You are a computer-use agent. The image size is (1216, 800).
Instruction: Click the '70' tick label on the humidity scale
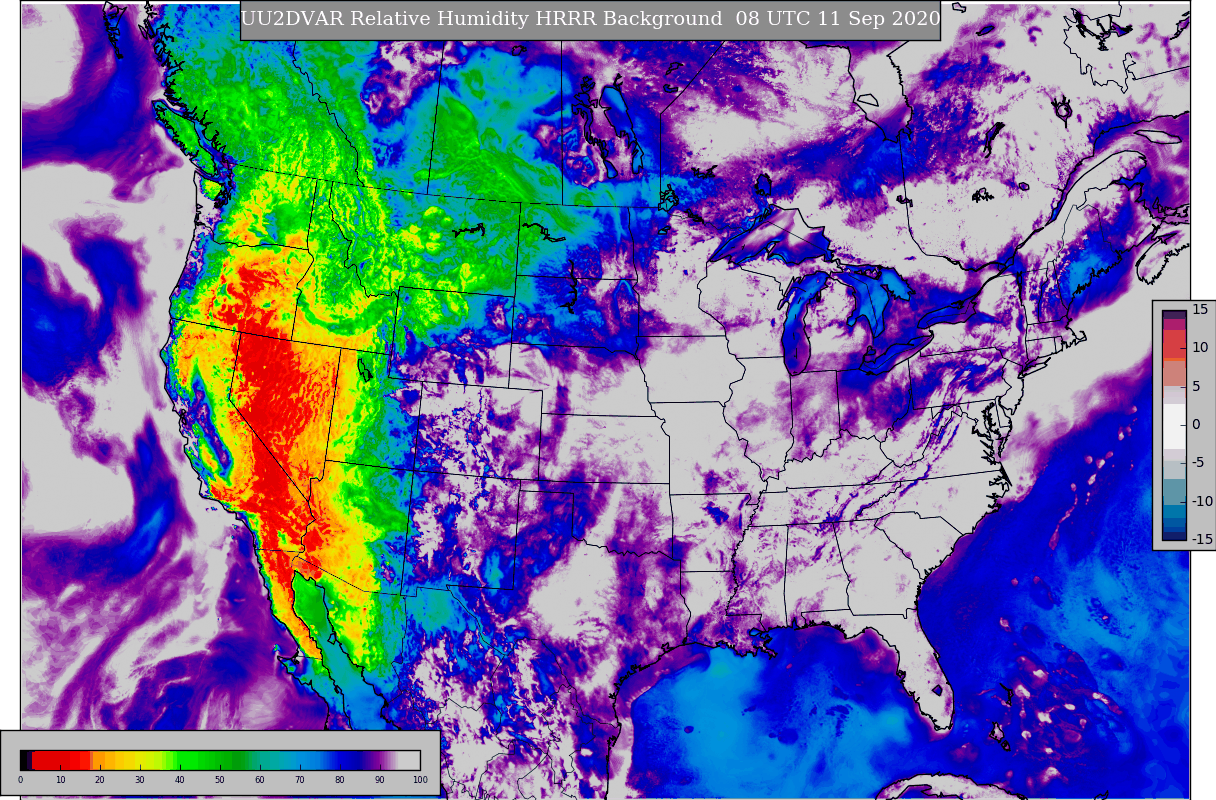click(x=300, y=780)
